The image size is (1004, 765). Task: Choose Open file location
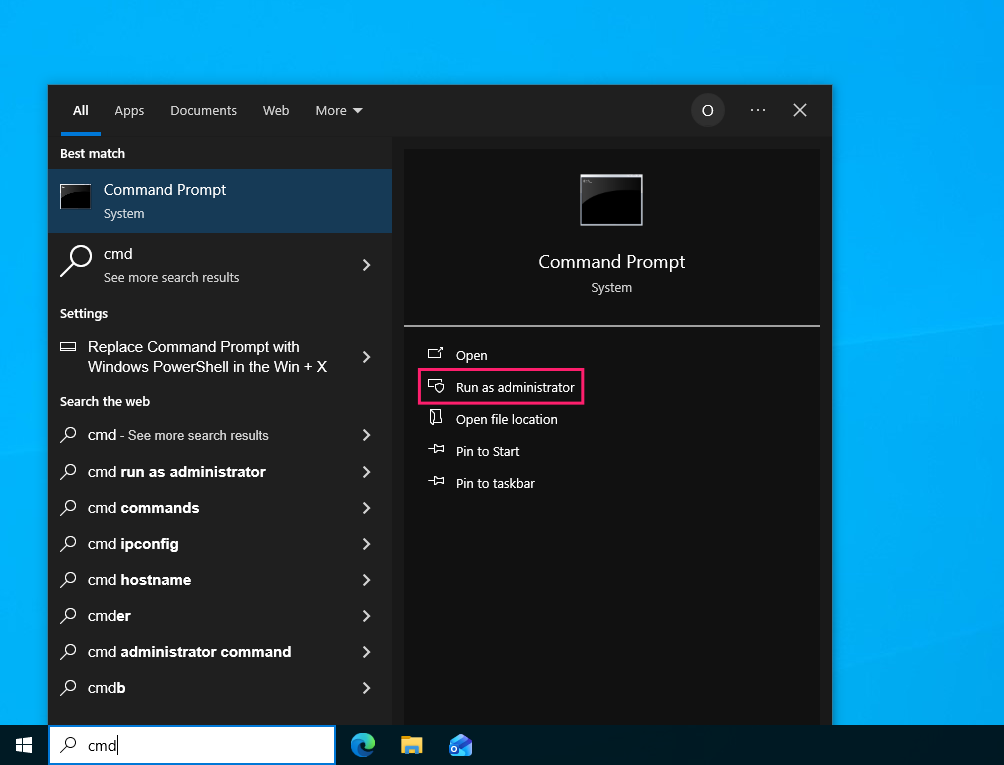point(506,419)
